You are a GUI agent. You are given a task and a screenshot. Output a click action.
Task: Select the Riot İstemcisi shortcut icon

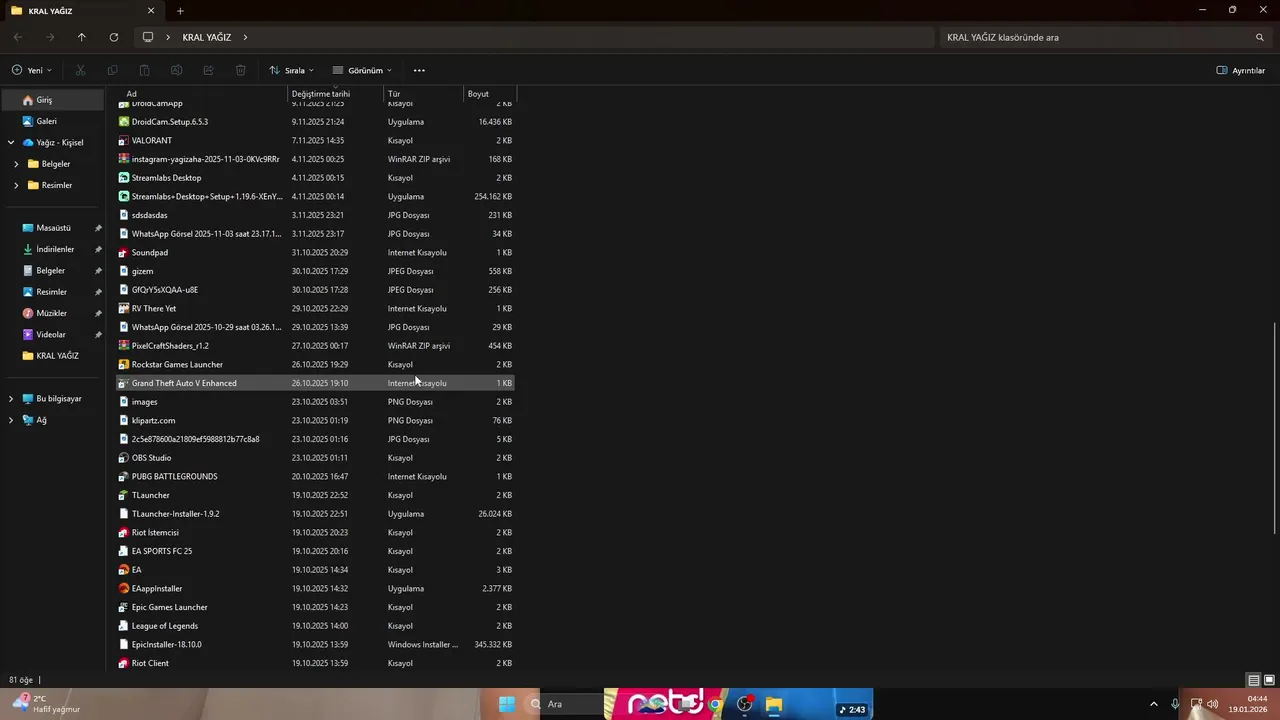[x=124, y=533]
